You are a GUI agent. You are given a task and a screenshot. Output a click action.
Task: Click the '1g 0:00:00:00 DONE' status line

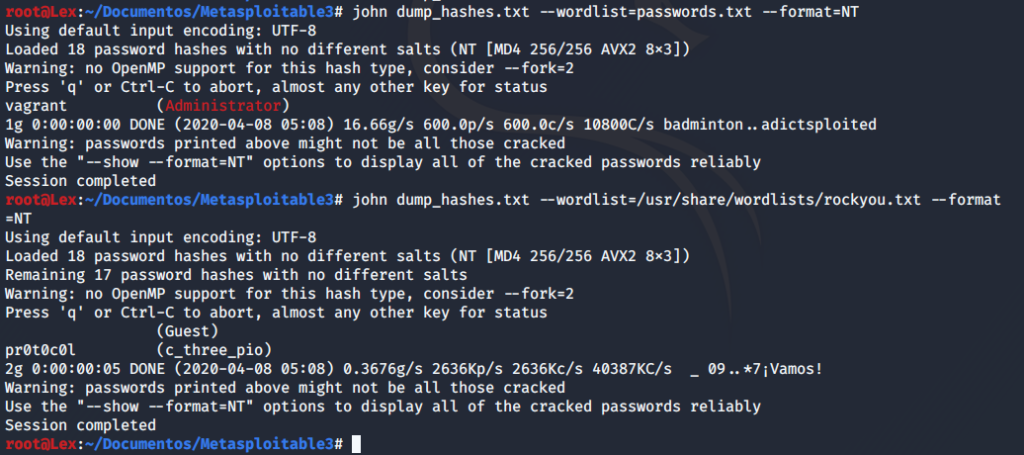click(441, 124)
